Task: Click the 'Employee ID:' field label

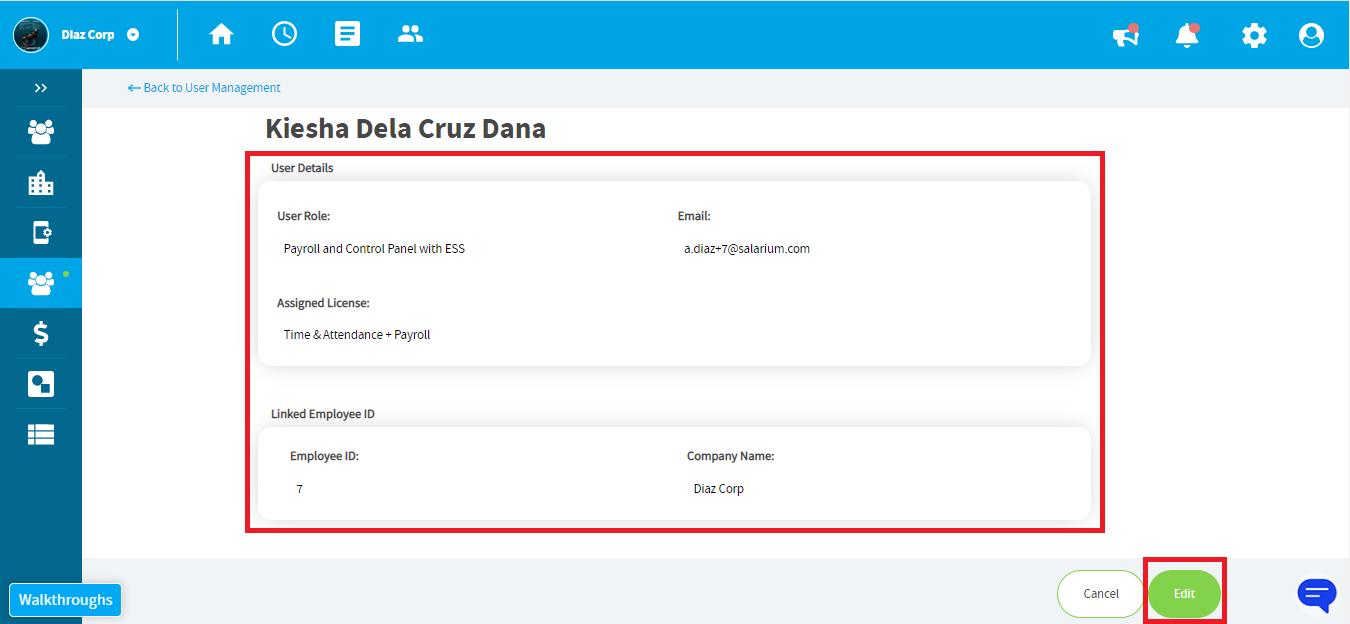Action: click(324, 456)
